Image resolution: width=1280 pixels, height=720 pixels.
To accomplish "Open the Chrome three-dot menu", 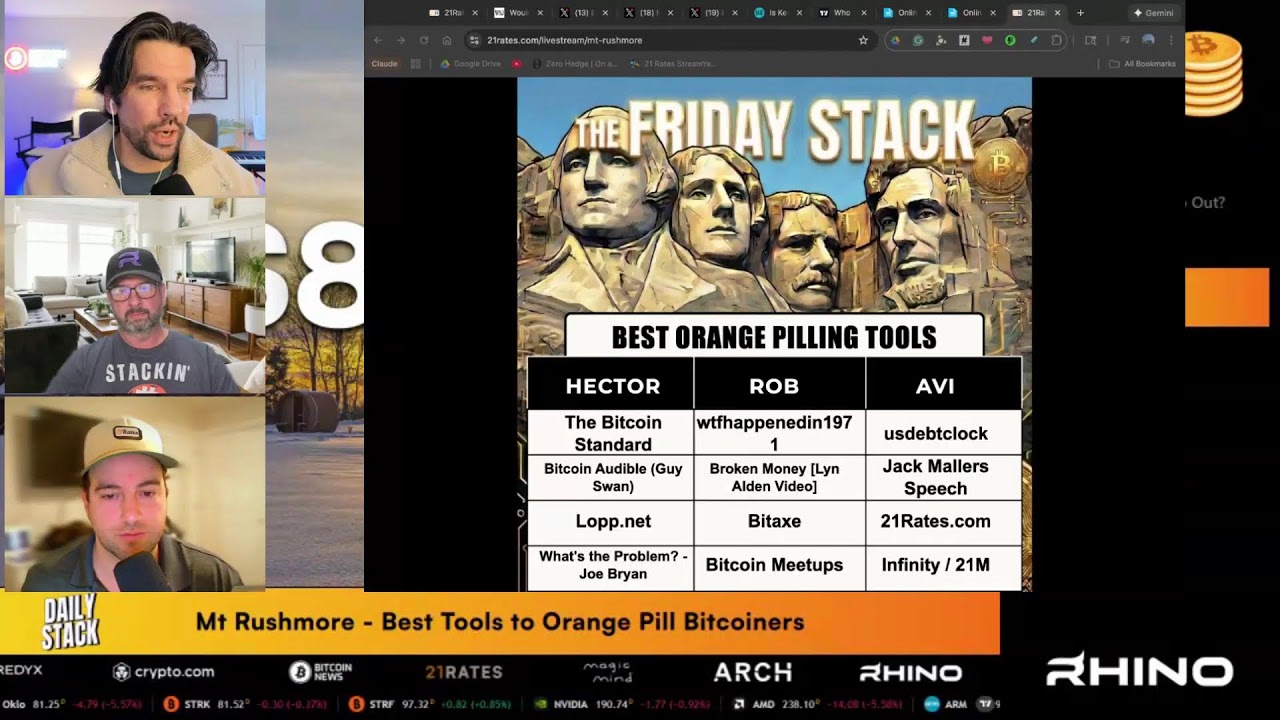I will 1171,40.
